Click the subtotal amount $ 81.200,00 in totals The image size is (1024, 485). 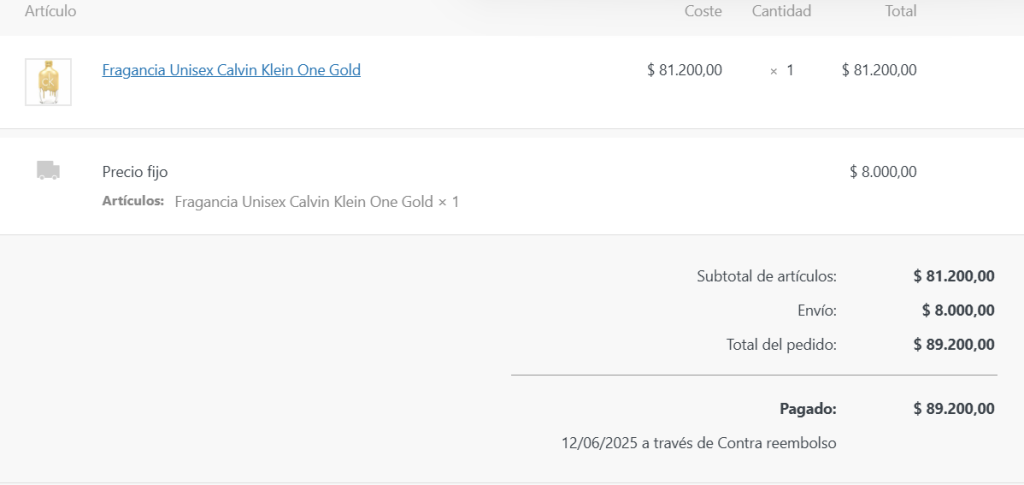tap(953, 276)
